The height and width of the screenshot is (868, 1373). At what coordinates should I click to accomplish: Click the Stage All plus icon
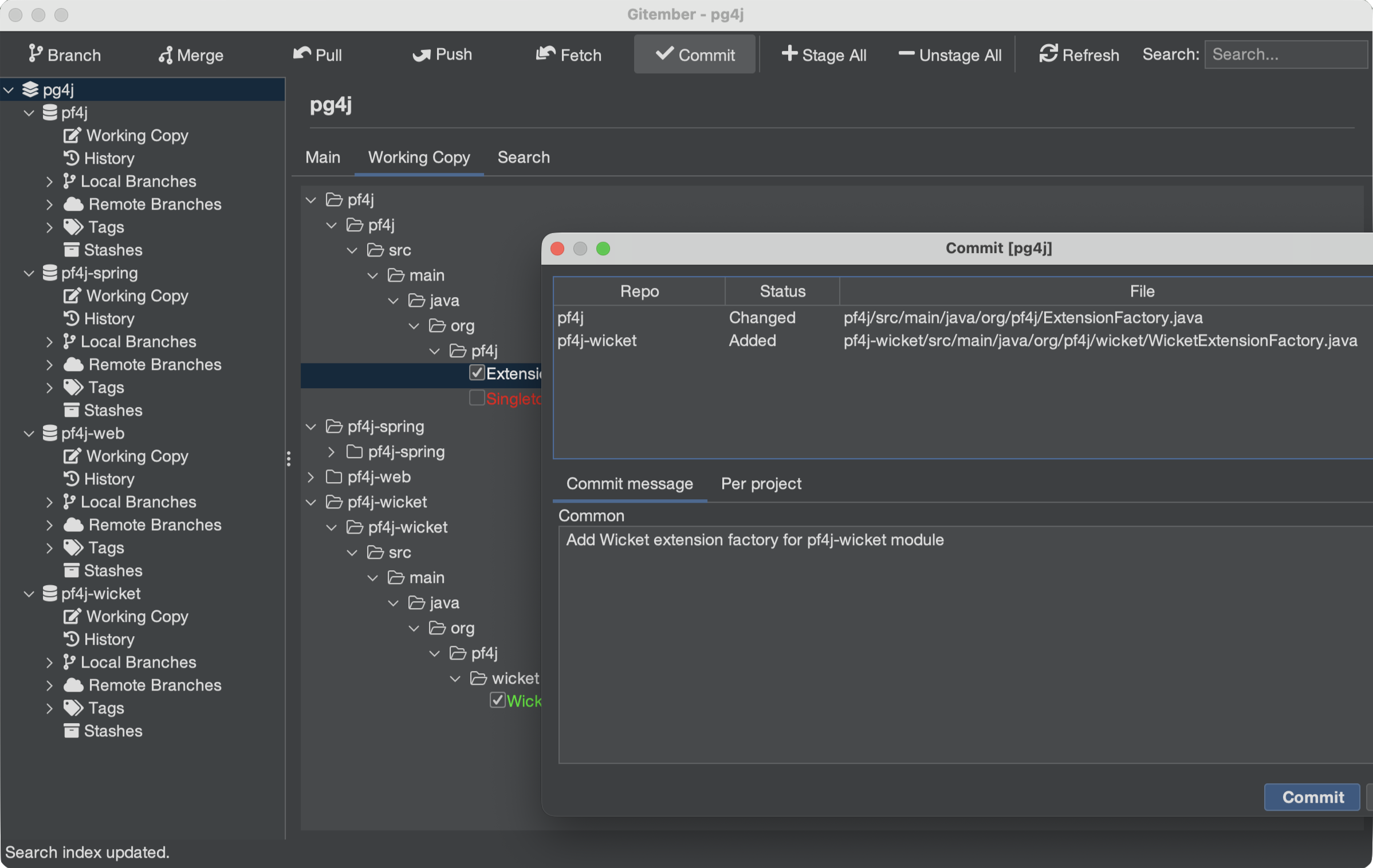point(789,54)
